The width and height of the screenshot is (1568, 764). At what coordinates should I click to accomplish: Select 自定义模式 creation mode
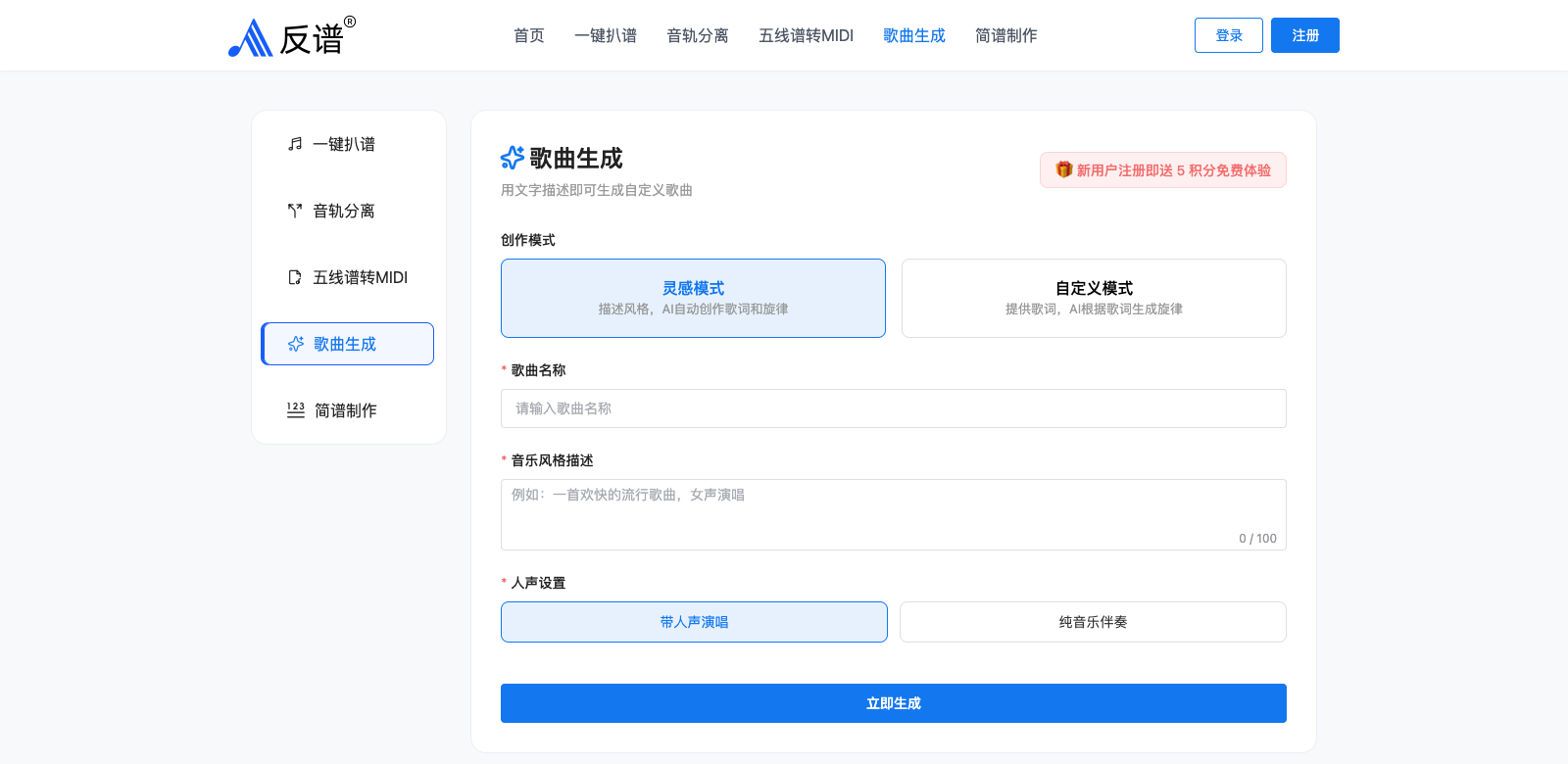[x=1094, y=298]
